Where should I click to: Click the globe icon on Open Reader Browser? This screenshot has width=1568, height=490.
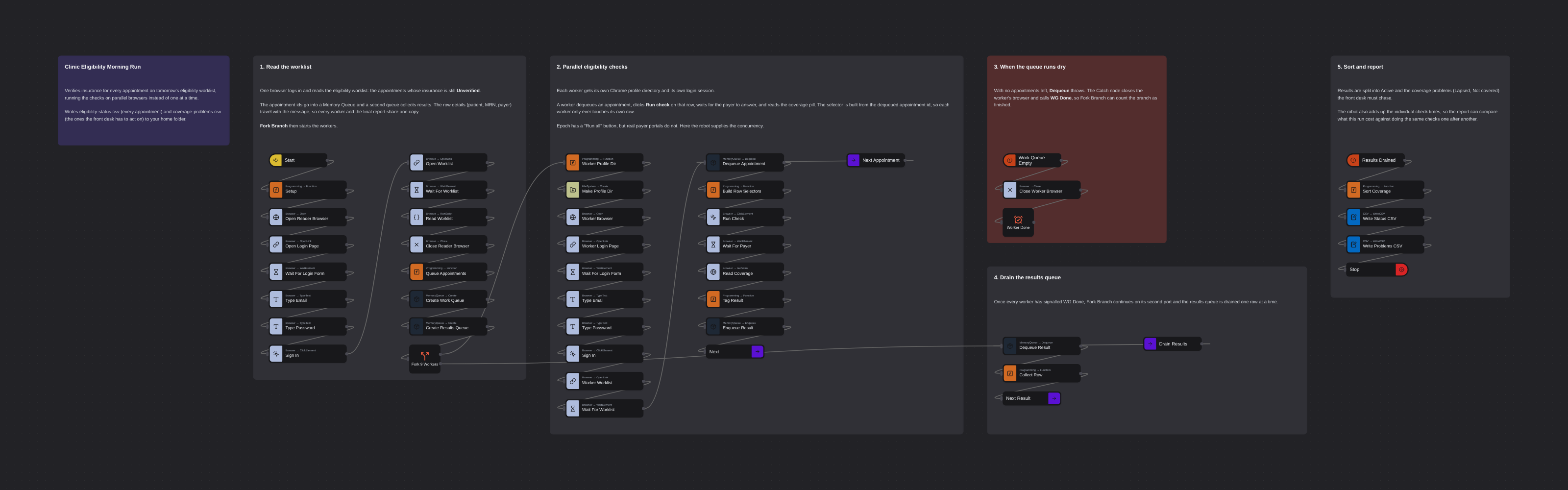[x=276, y=217]
